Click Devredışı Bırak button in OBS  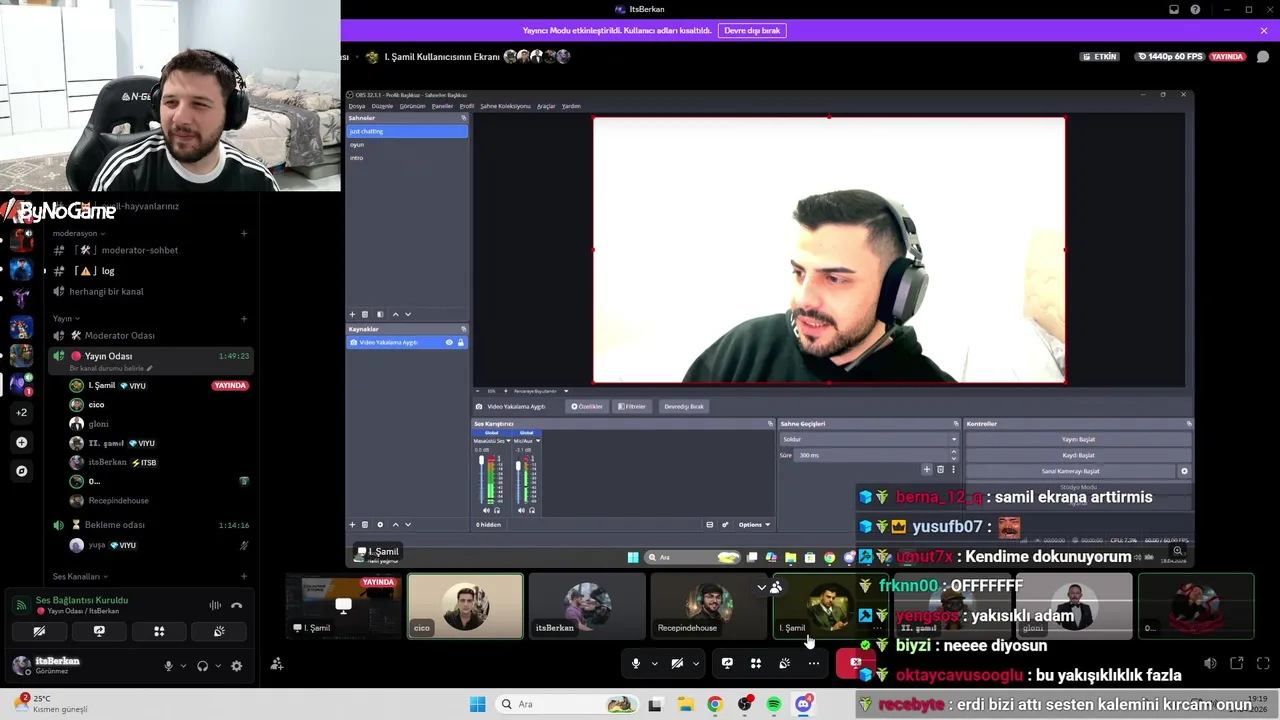[684, 406]
